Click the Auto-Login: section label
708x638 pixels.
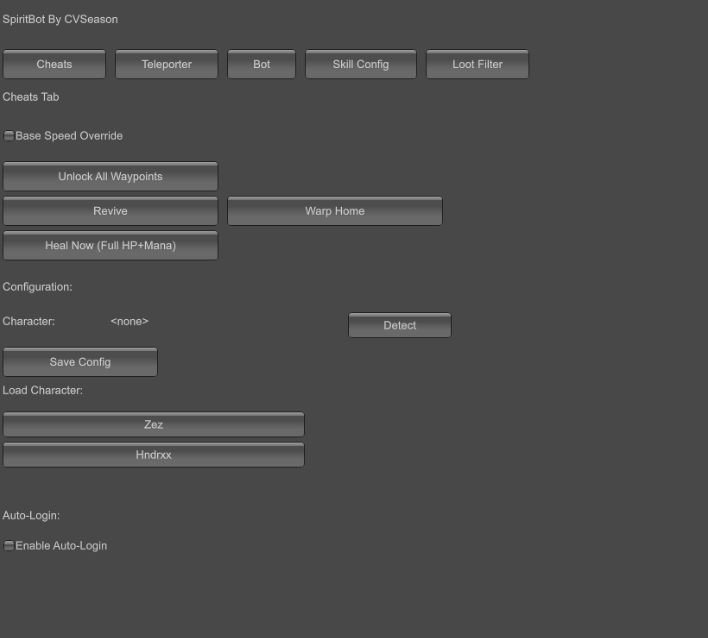(31, 515)
